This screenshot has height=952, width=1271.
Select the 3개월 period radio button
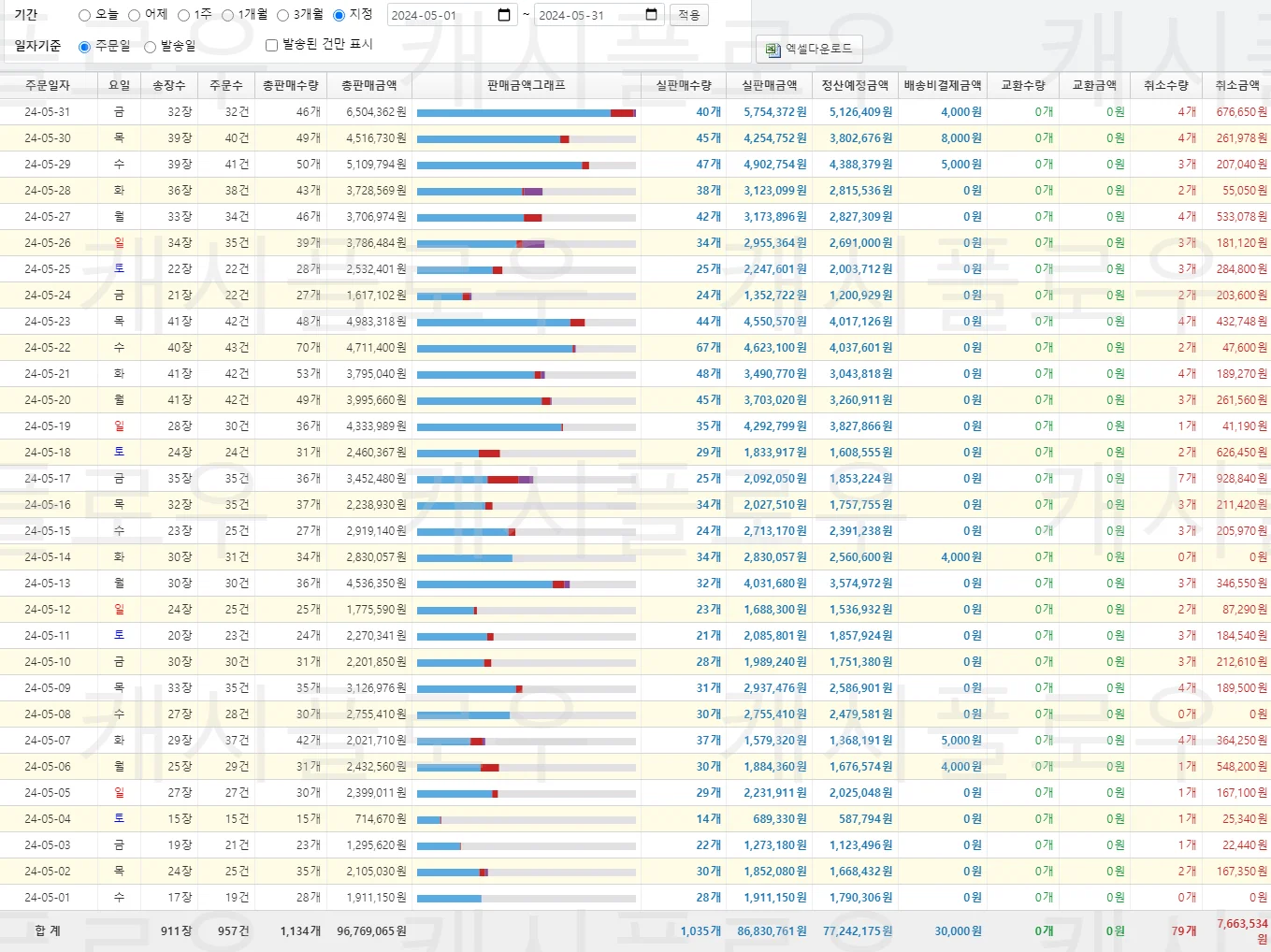point(282,15)
